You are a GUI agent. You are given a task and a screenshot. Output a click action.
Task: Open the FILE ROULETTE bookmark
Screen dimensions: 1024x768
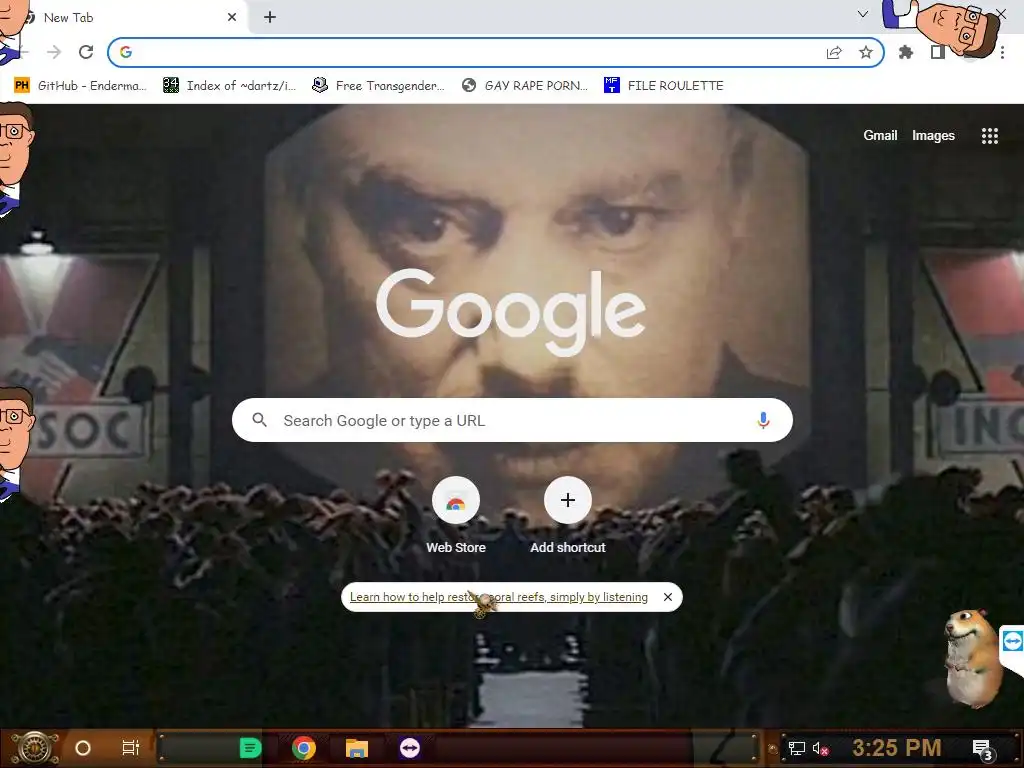point(664,86)
